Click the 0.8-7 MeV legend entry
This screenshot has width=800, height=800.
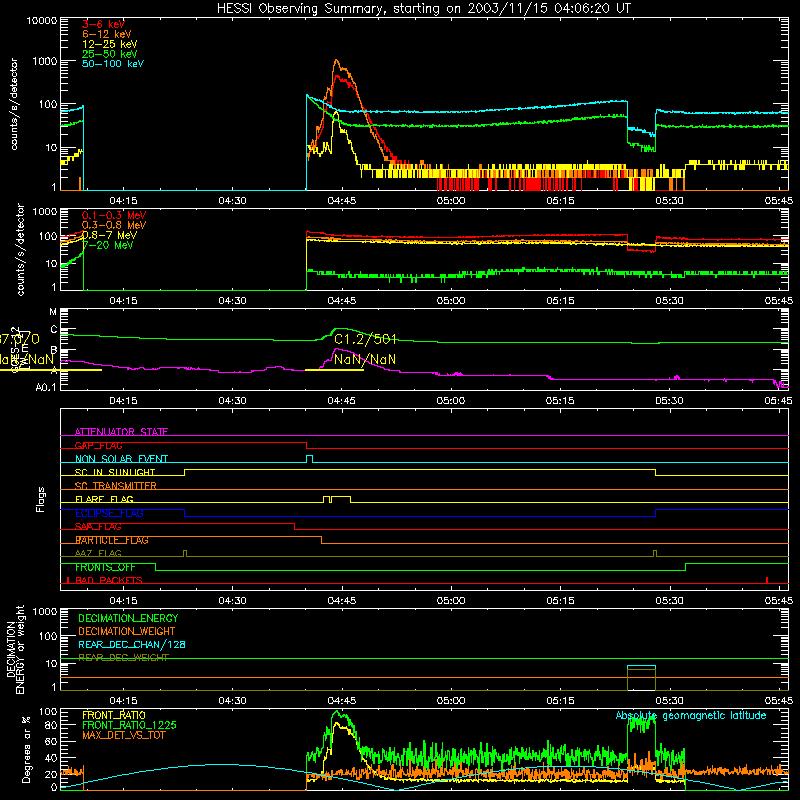click(x=109, y=235)
